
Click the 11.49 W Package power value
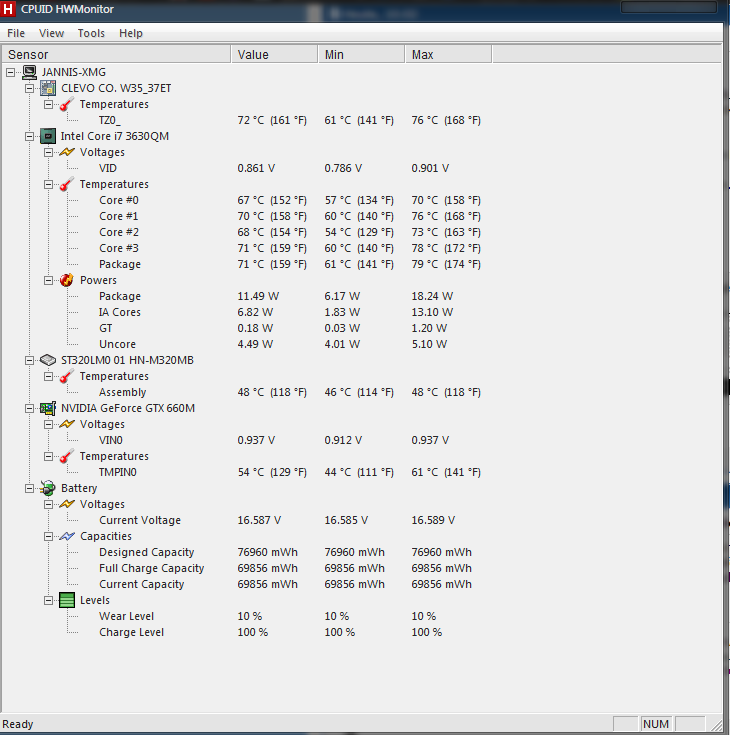(258, 296)
